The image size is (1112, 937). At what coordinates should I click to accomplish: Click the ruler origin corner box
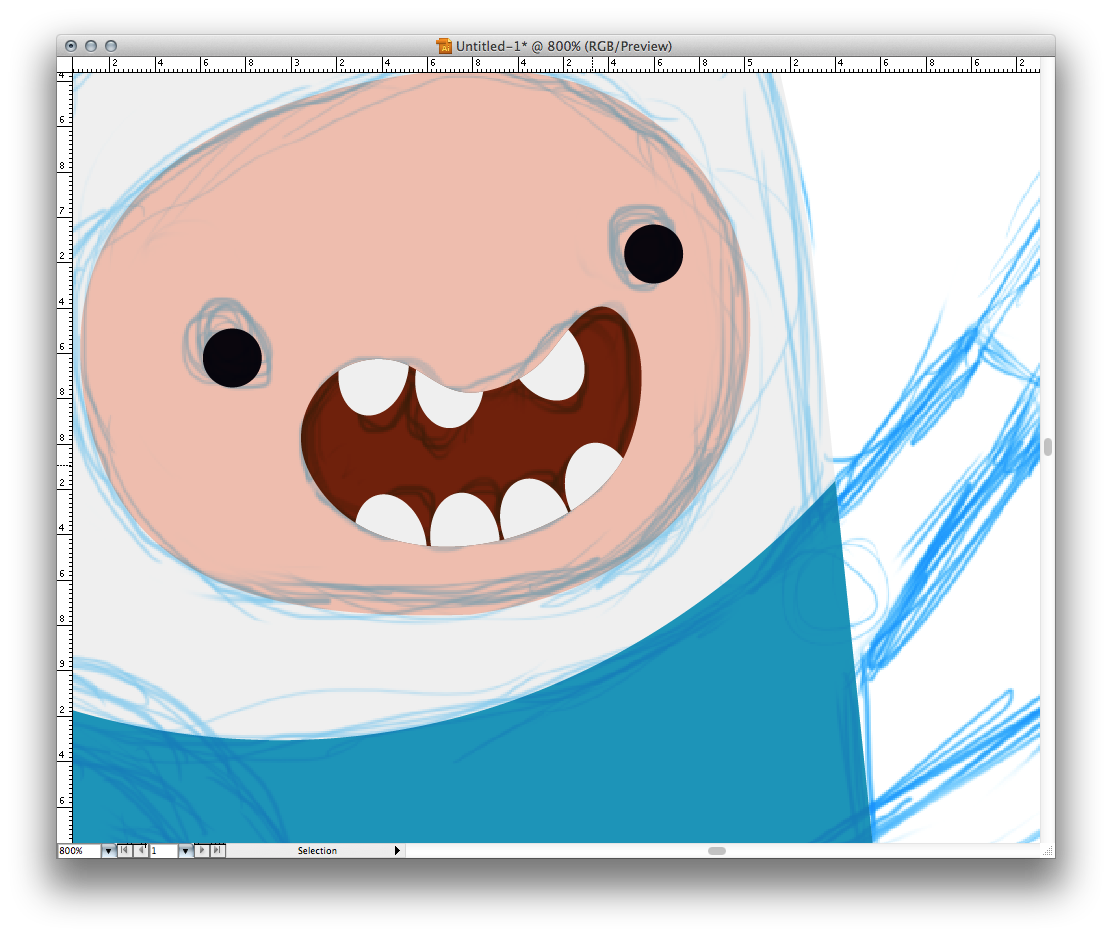65,64
